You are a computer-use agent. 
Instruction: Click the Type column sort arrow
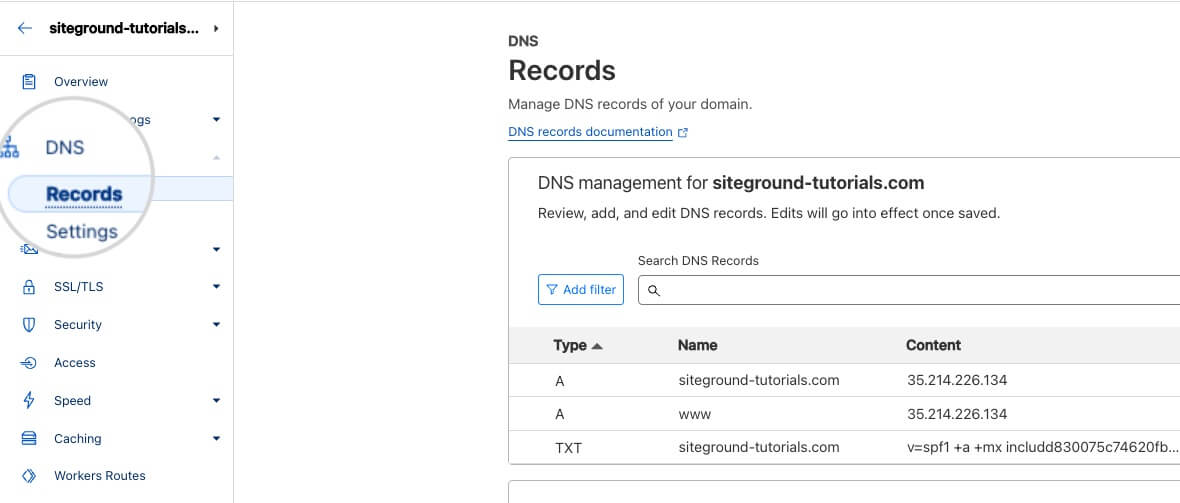tap(598, 346)
